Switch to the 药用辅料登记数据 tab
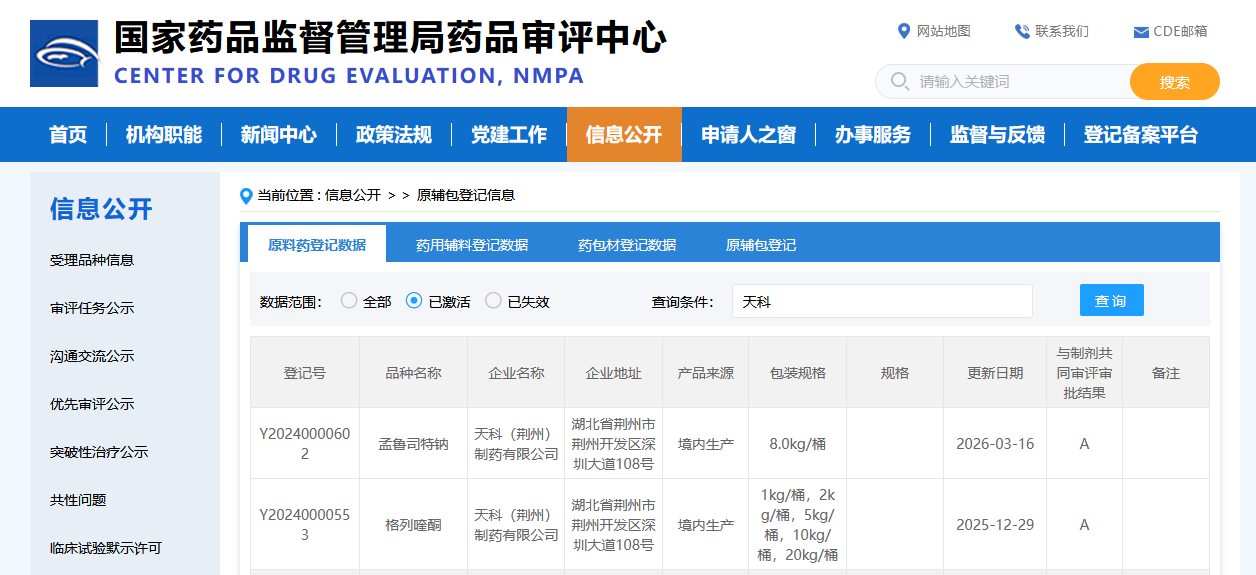The width and height of the screenshot is (1256, 575). pos(472,245)
